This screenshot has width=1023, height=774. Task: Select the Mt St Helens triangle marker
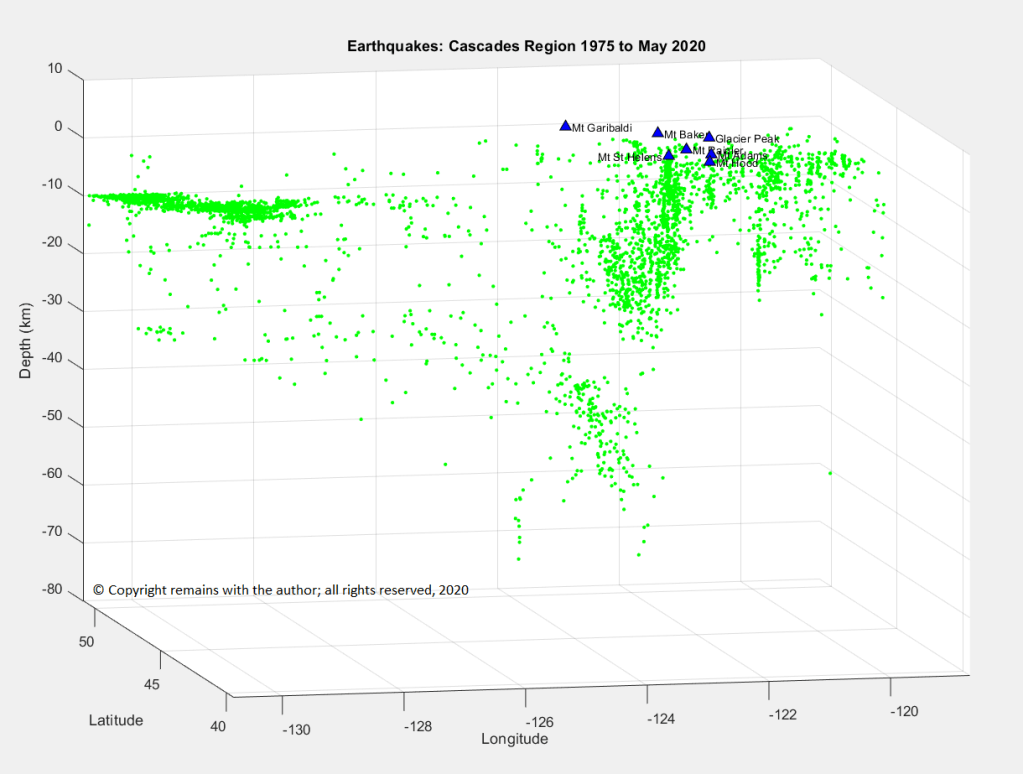pos(669,155)
